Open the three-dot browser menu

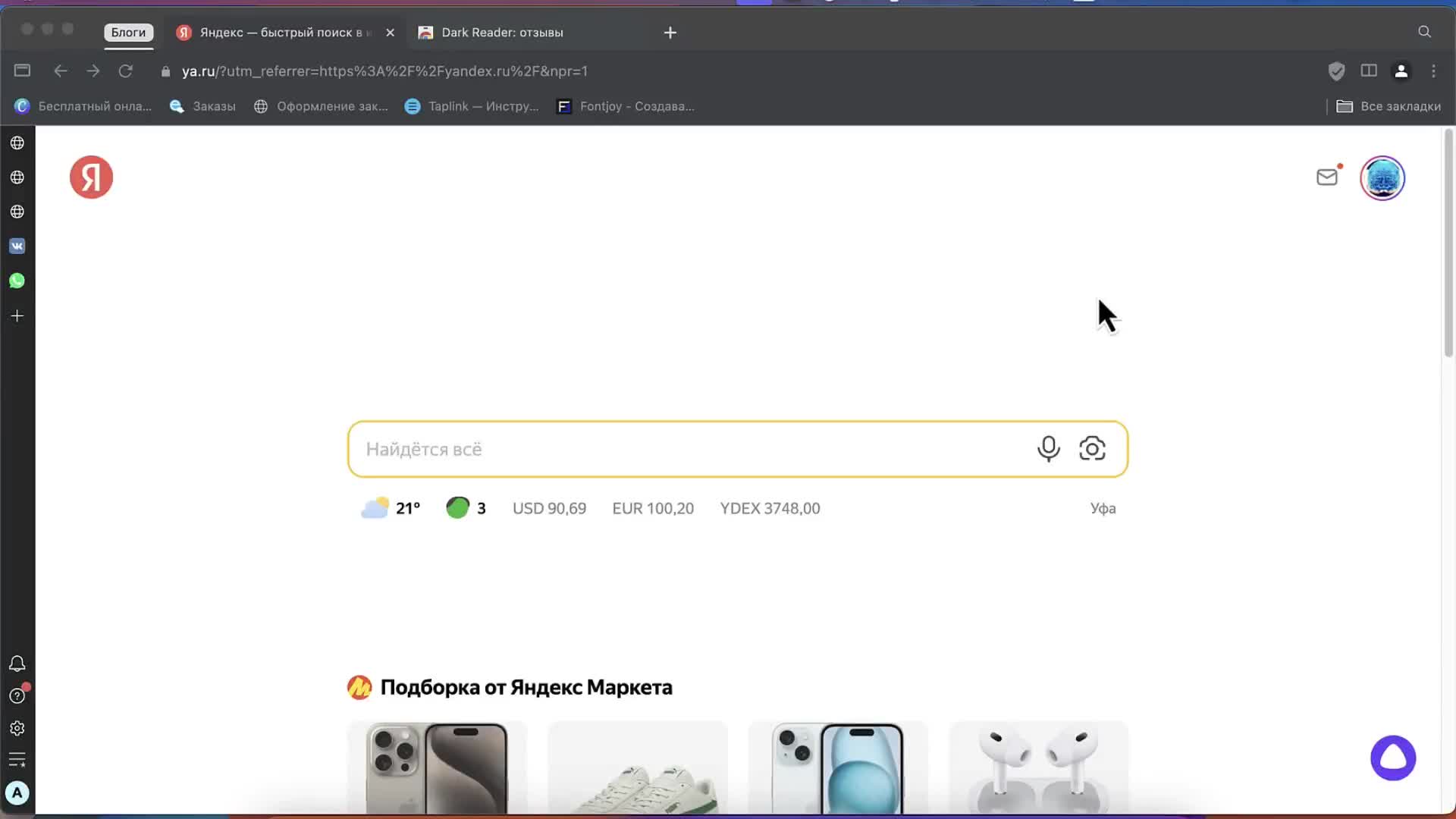(x=1433, y=71)
